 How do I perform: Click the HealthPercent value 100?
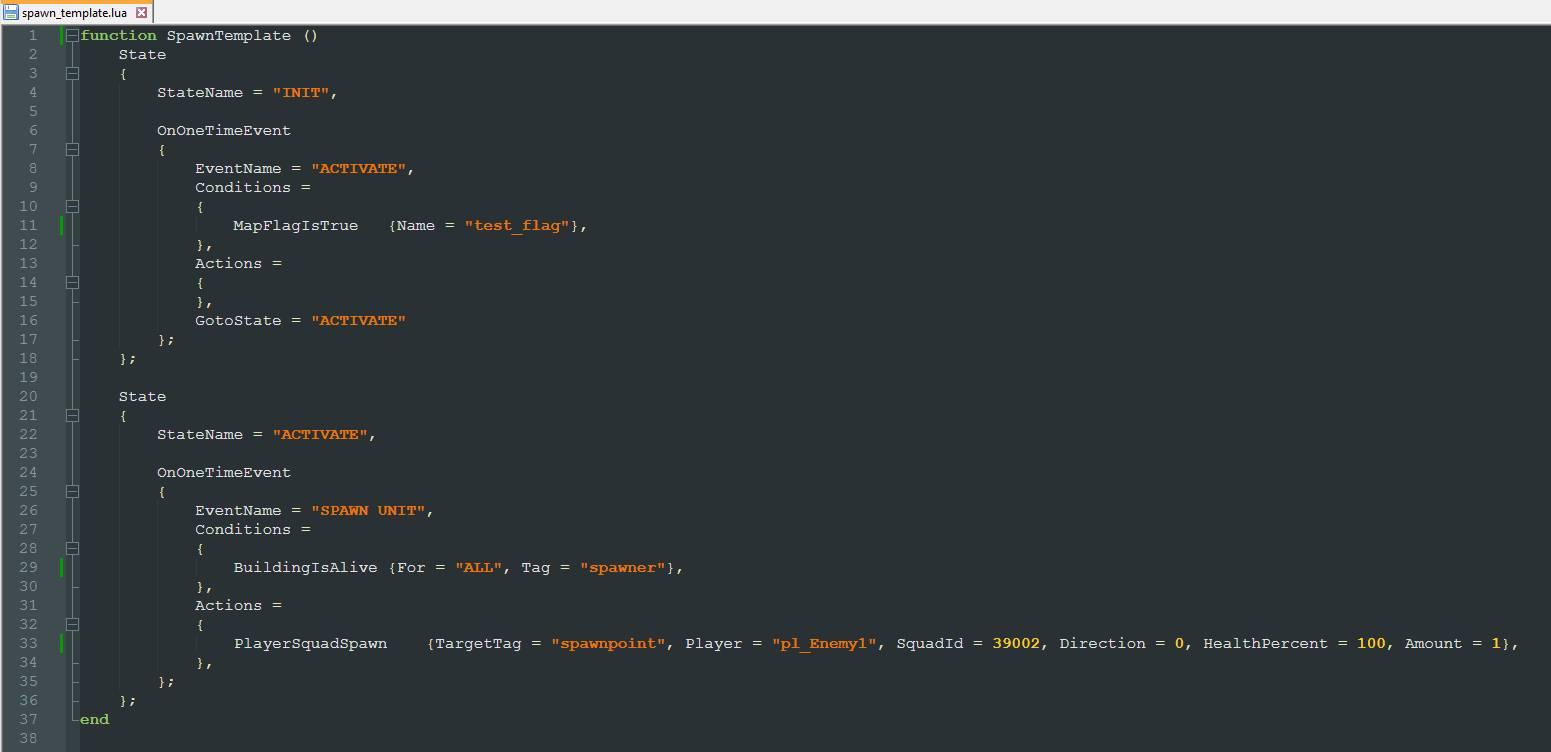1371,643
